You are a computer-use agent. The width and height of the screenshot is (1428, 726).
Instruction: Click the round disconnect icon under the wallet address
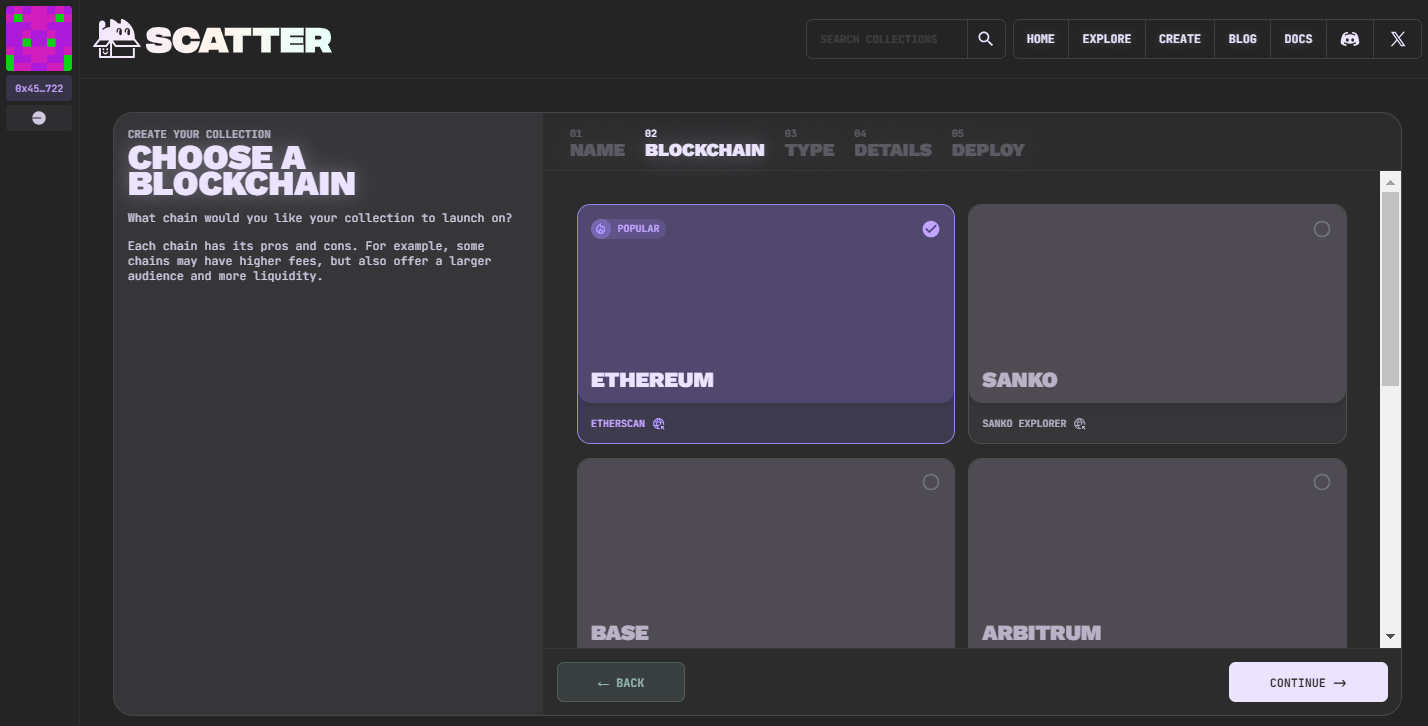[x=39, y=118]
